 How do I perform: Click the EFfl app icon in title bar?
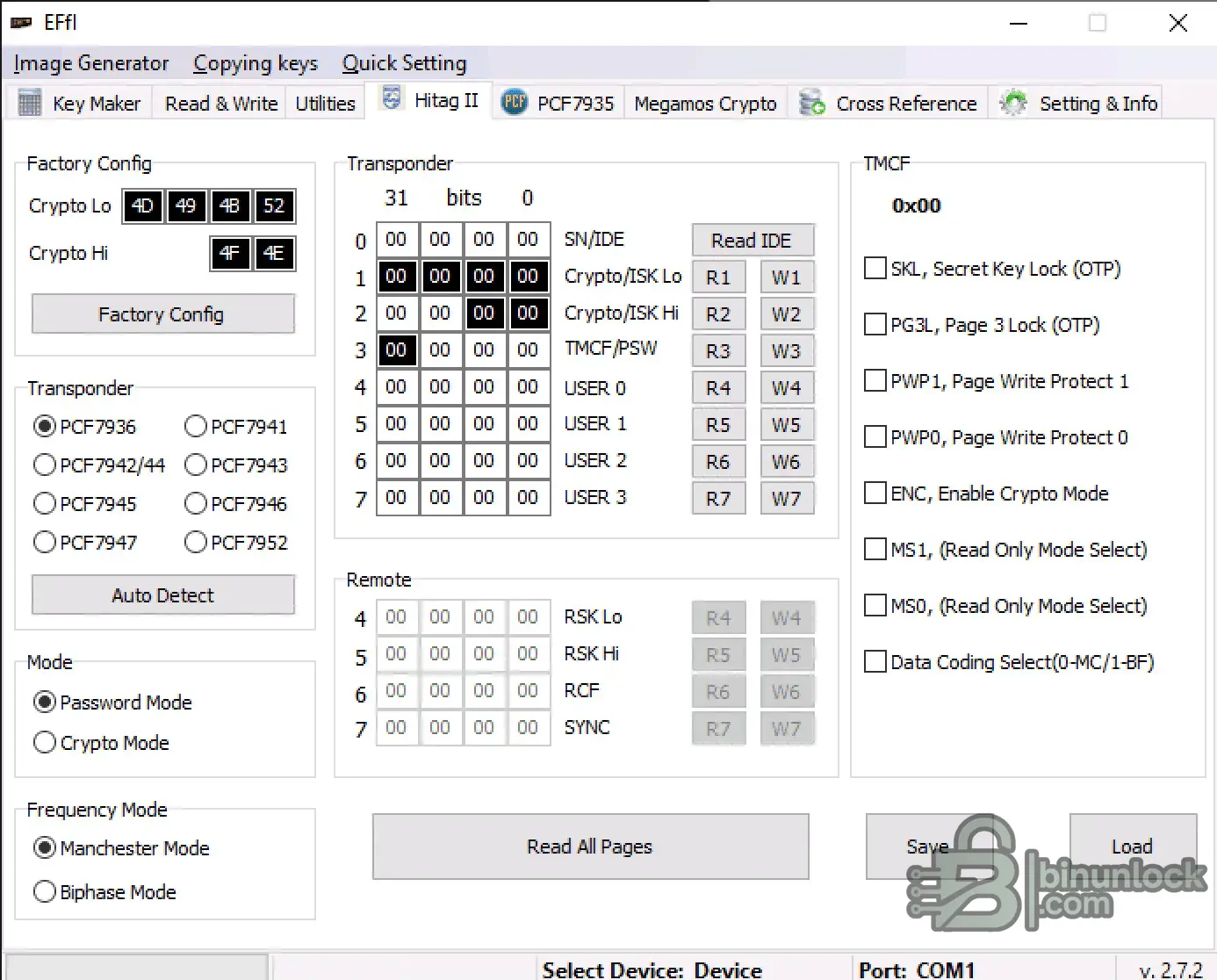[21, 22]
